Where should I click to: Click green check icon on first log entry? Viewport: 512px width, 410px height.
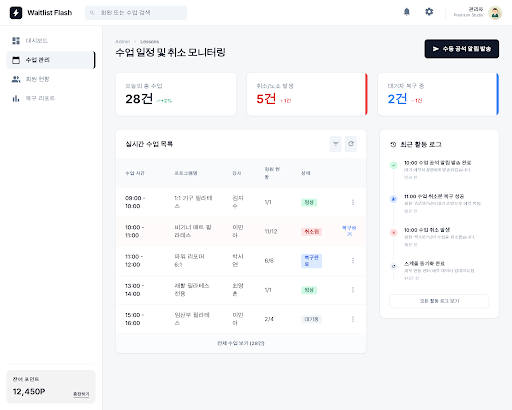coord(394,165)
